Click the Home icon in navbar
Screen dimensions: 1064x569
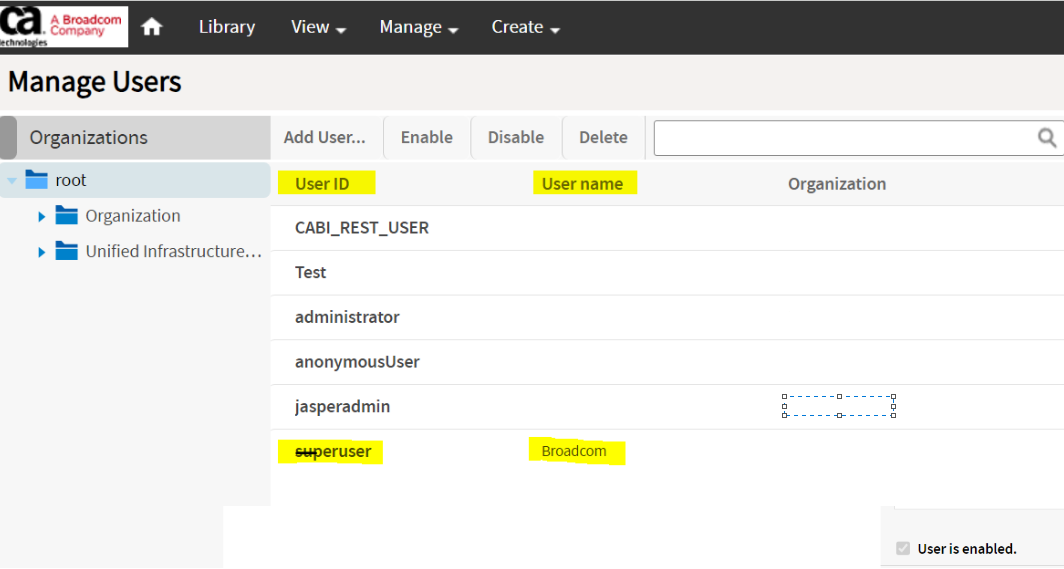coord(152,27)
